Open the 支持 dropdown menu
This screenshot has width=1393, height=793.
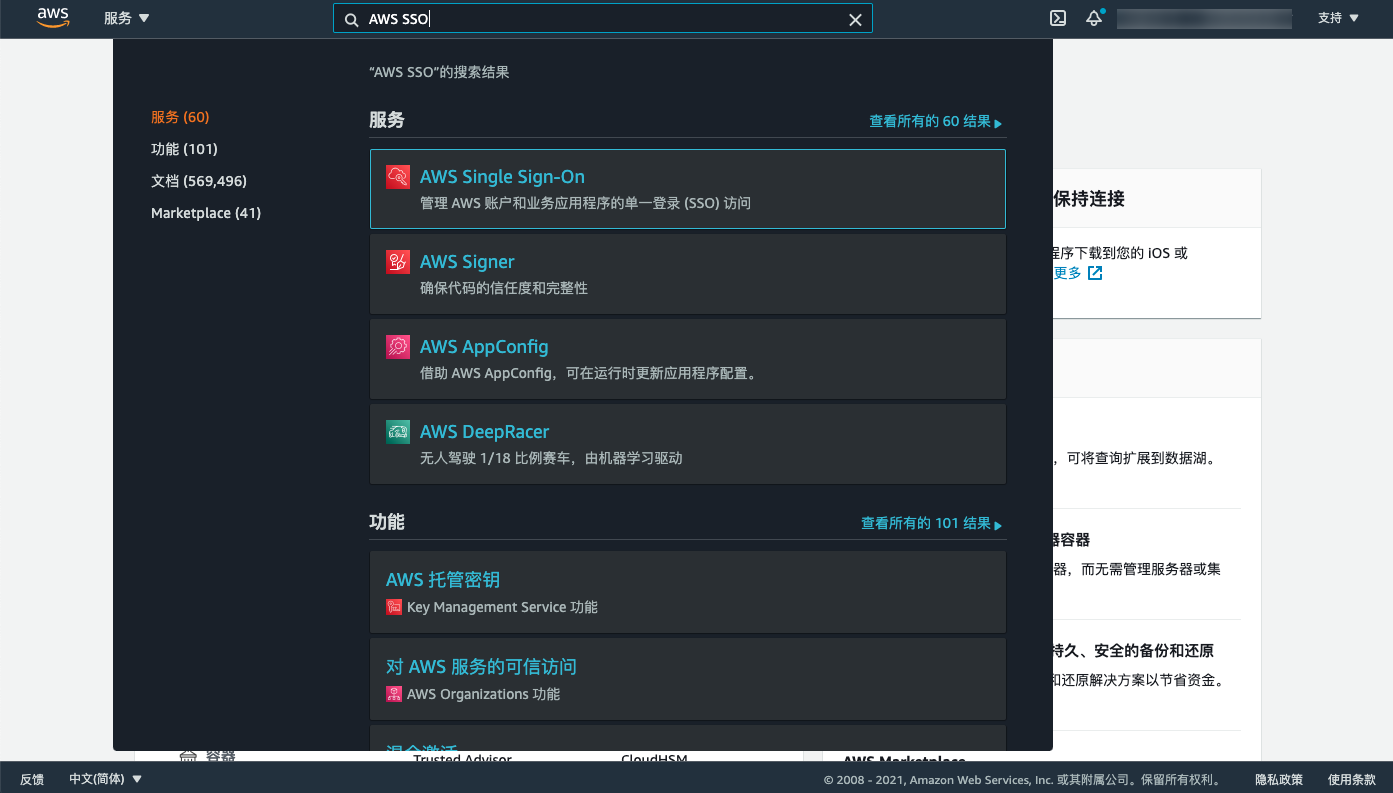pos(1338,18)
